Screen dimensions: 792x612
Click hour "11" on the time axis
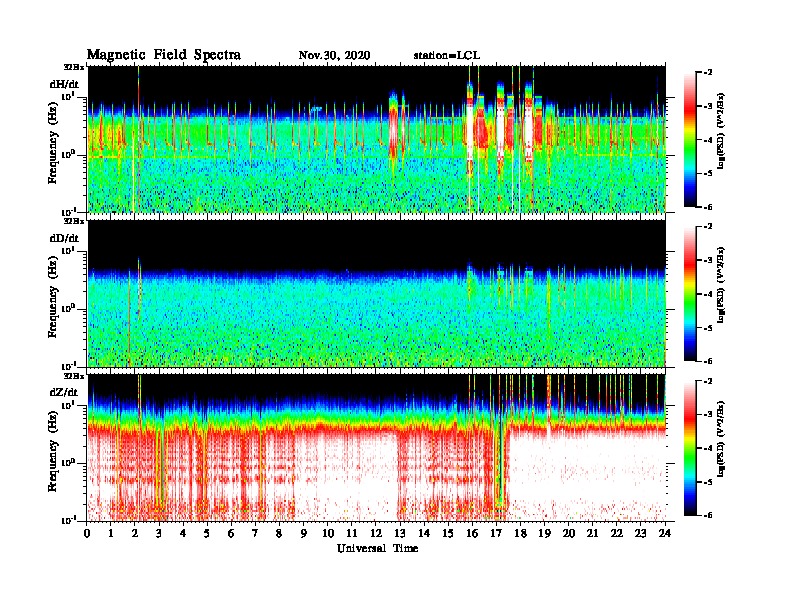coord(352,533)
